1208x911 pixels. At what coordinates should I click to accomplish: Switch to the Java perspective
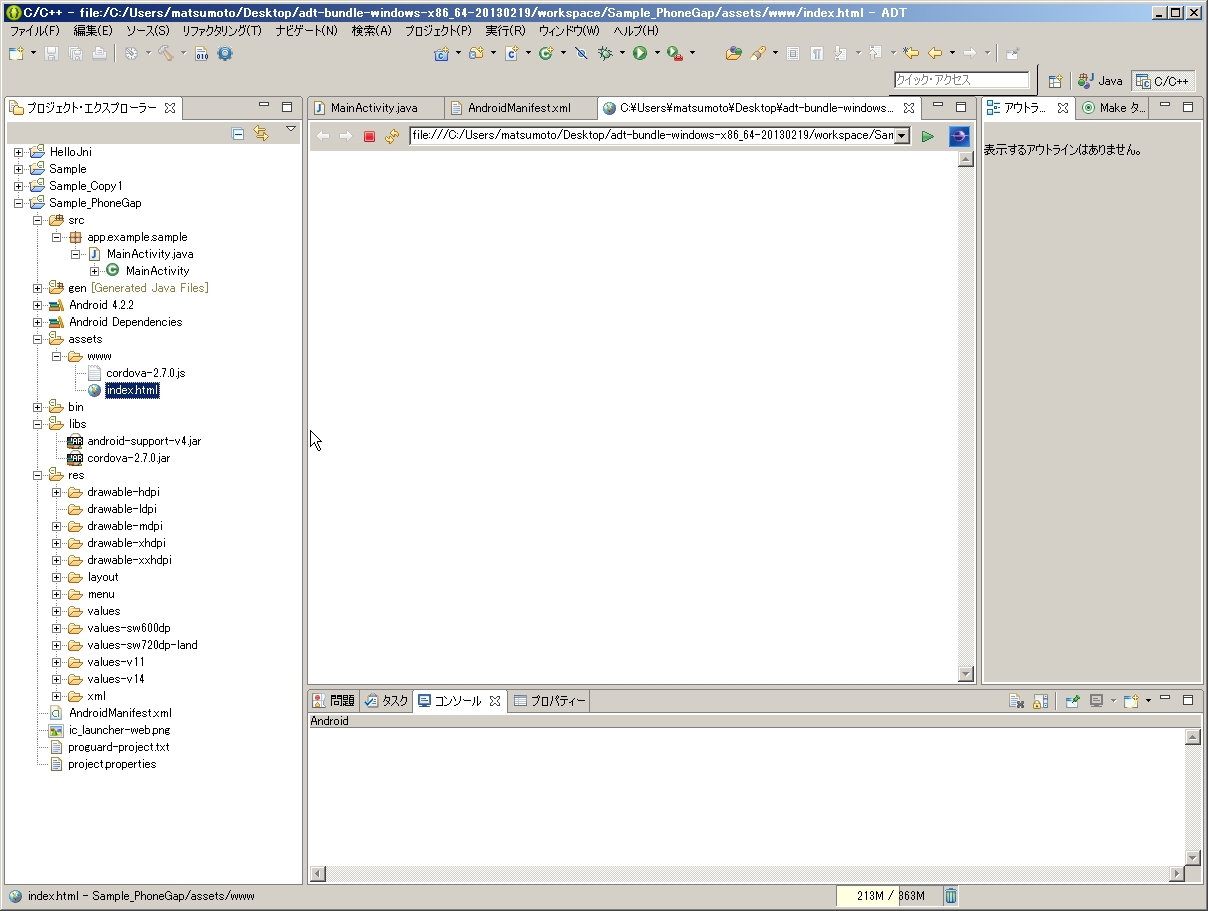1101,81
